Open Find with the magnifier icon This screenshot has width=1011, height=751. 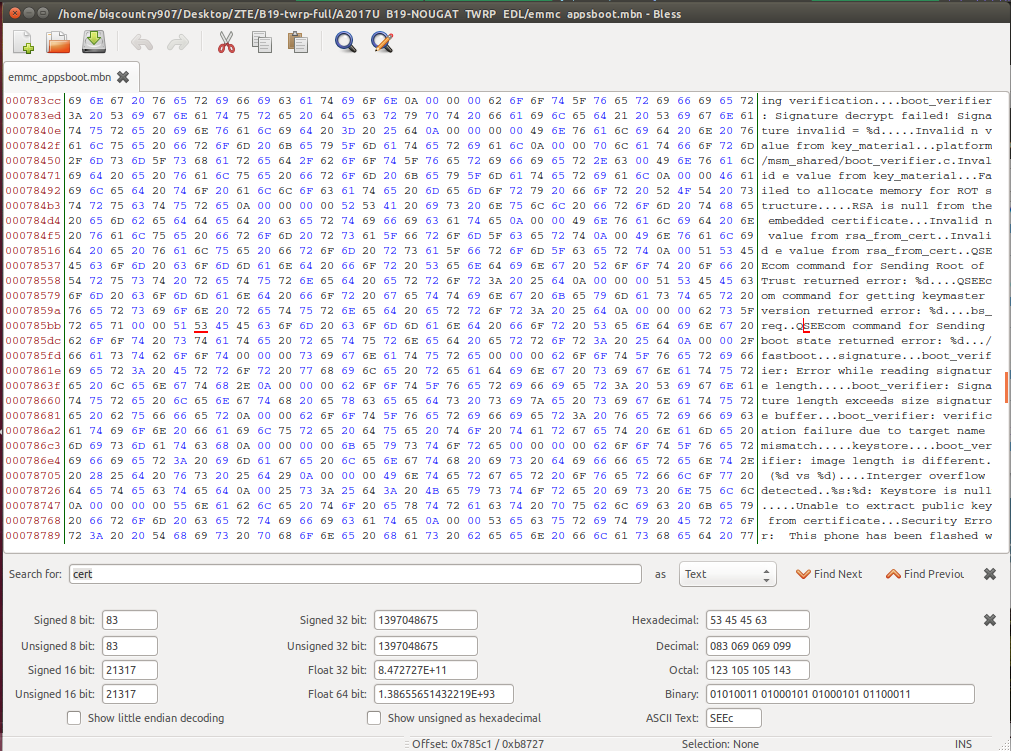(346, 42)
